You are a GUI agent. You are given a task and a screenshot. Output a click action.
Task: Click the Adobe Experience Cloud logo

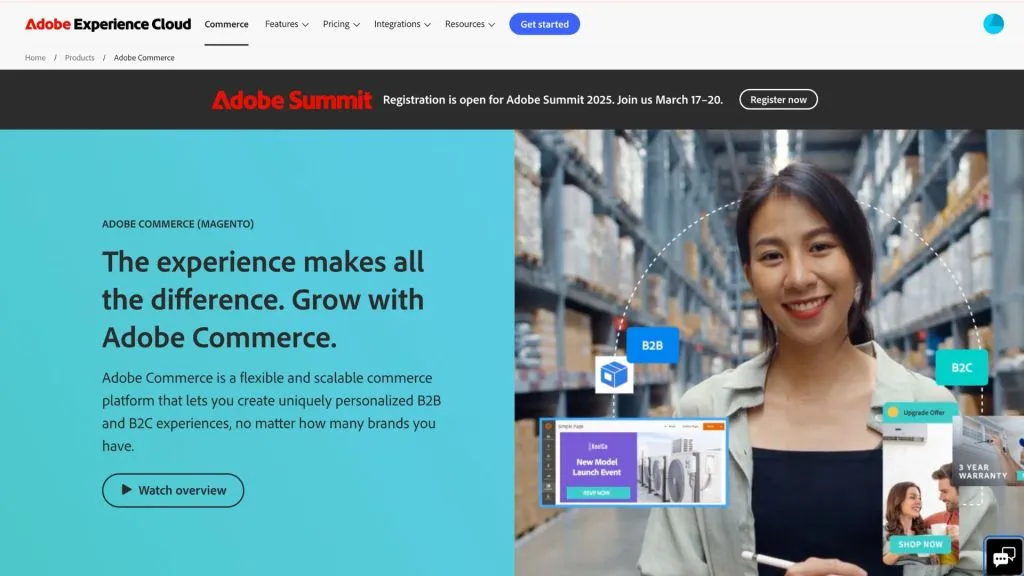pyautogui.click(x=108, y=24)
